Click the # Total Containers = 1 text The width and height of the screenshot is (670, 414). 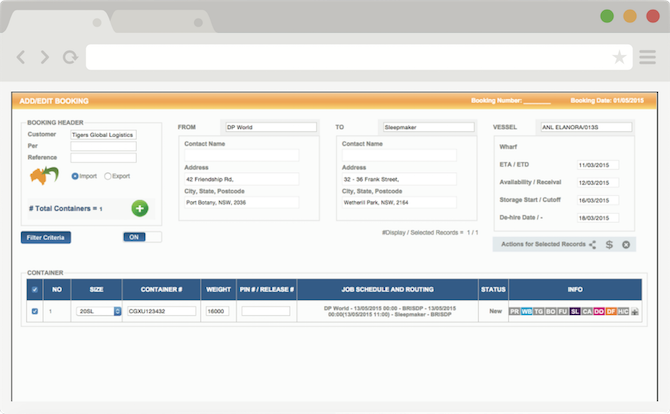[x=65, y=208]
